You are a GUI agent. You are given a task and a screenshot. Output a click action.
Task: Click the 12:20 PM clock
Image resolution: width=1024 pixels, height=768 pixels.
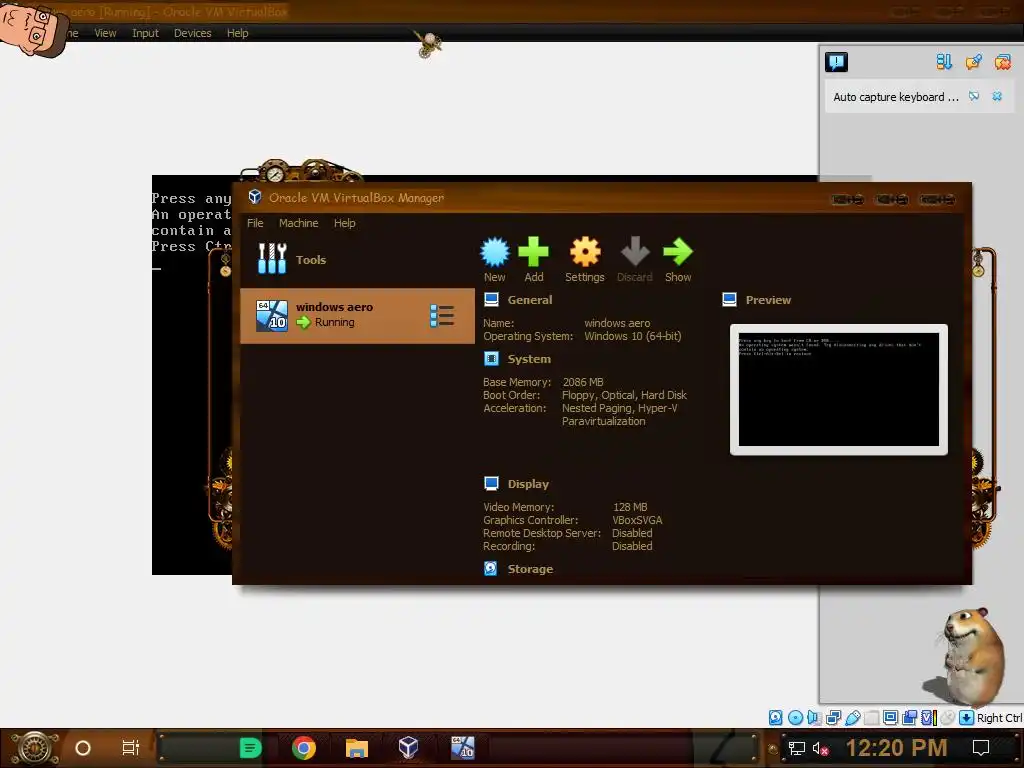click(896, 748)
